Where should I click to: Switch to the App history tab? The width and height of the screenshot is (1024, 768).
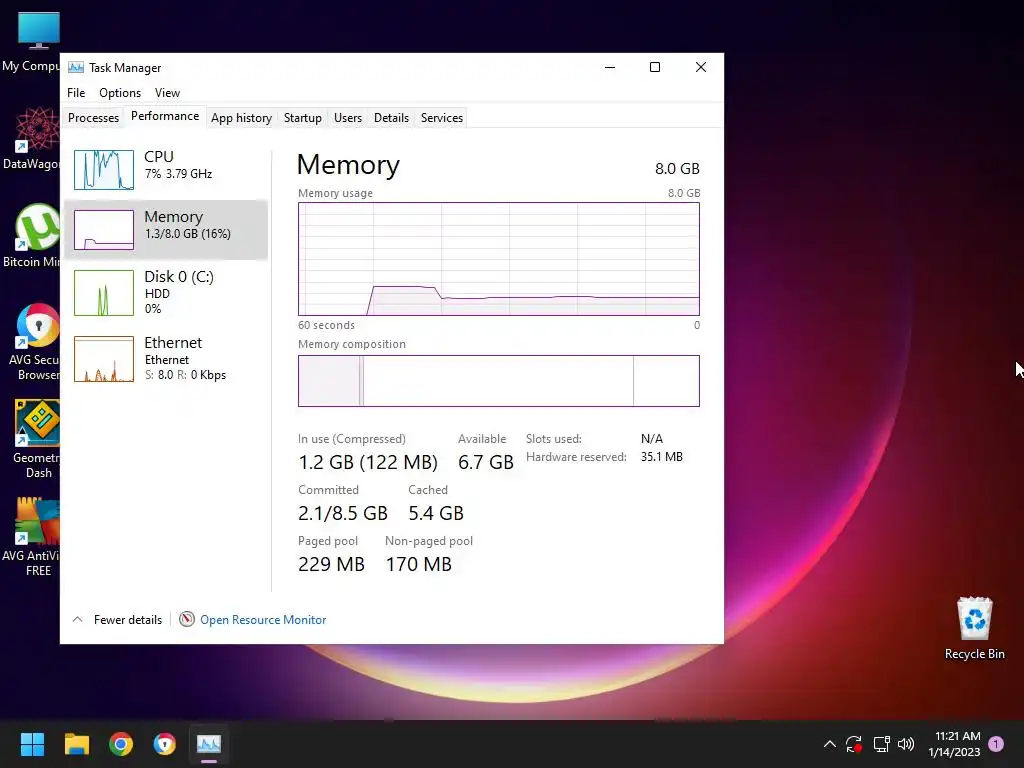241,118
